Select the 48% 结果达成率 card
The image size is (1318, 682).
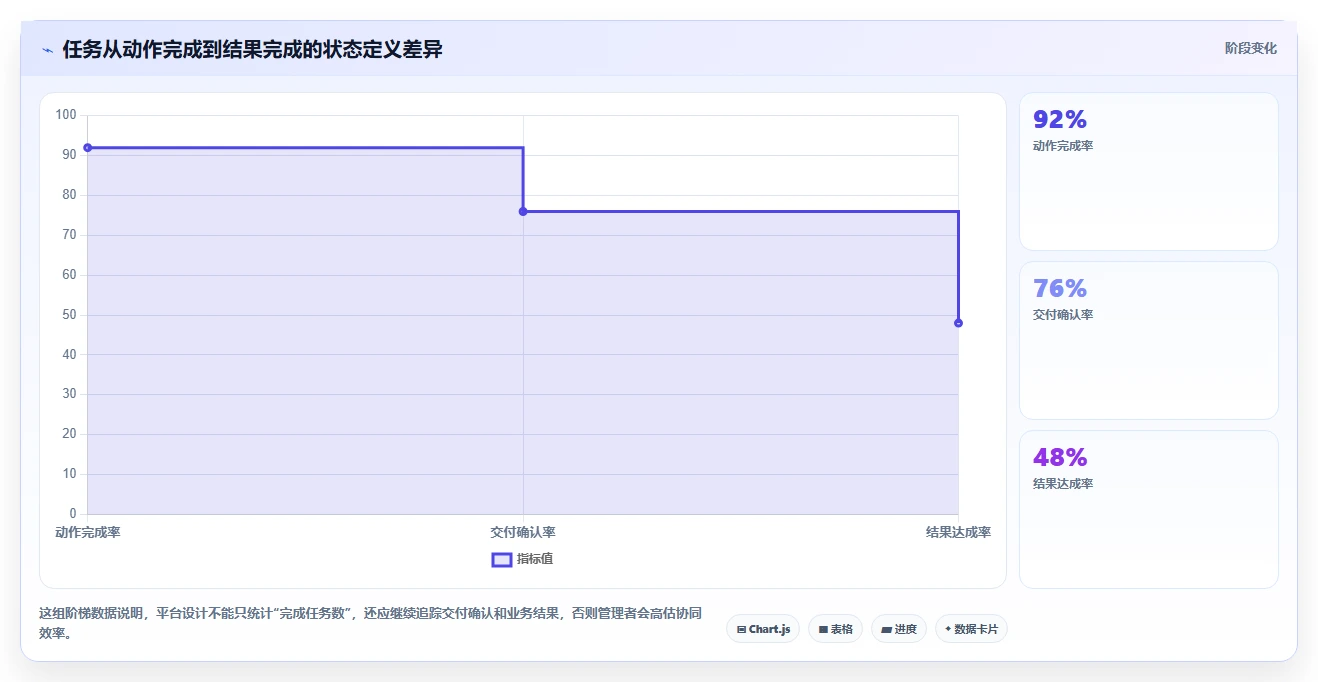click(1148, 509)
